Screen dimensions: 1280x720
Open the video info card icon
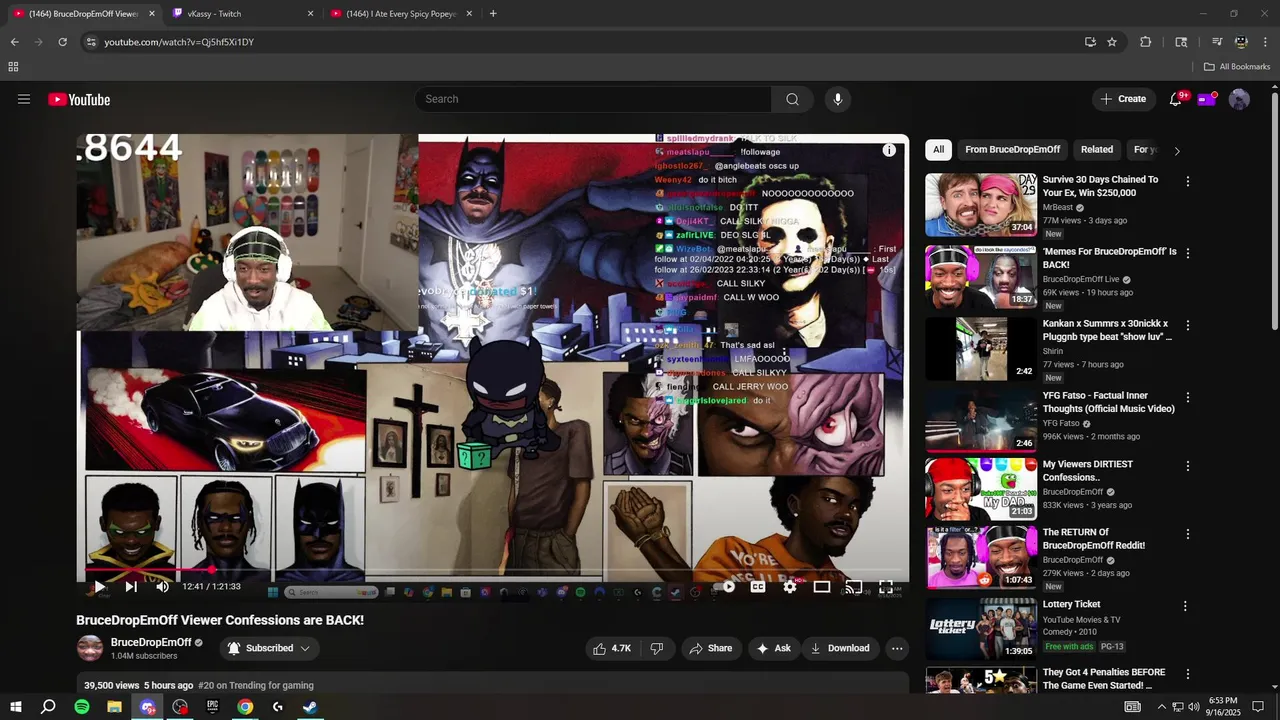(889, 150)
